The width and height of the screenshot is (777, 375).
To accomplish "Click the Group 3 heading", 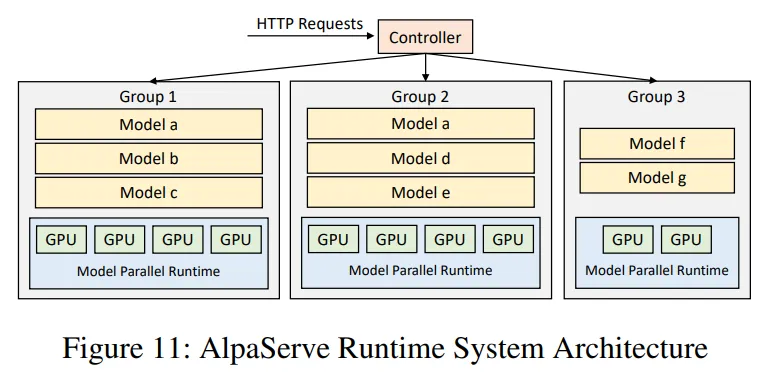I will pos(657,97).
